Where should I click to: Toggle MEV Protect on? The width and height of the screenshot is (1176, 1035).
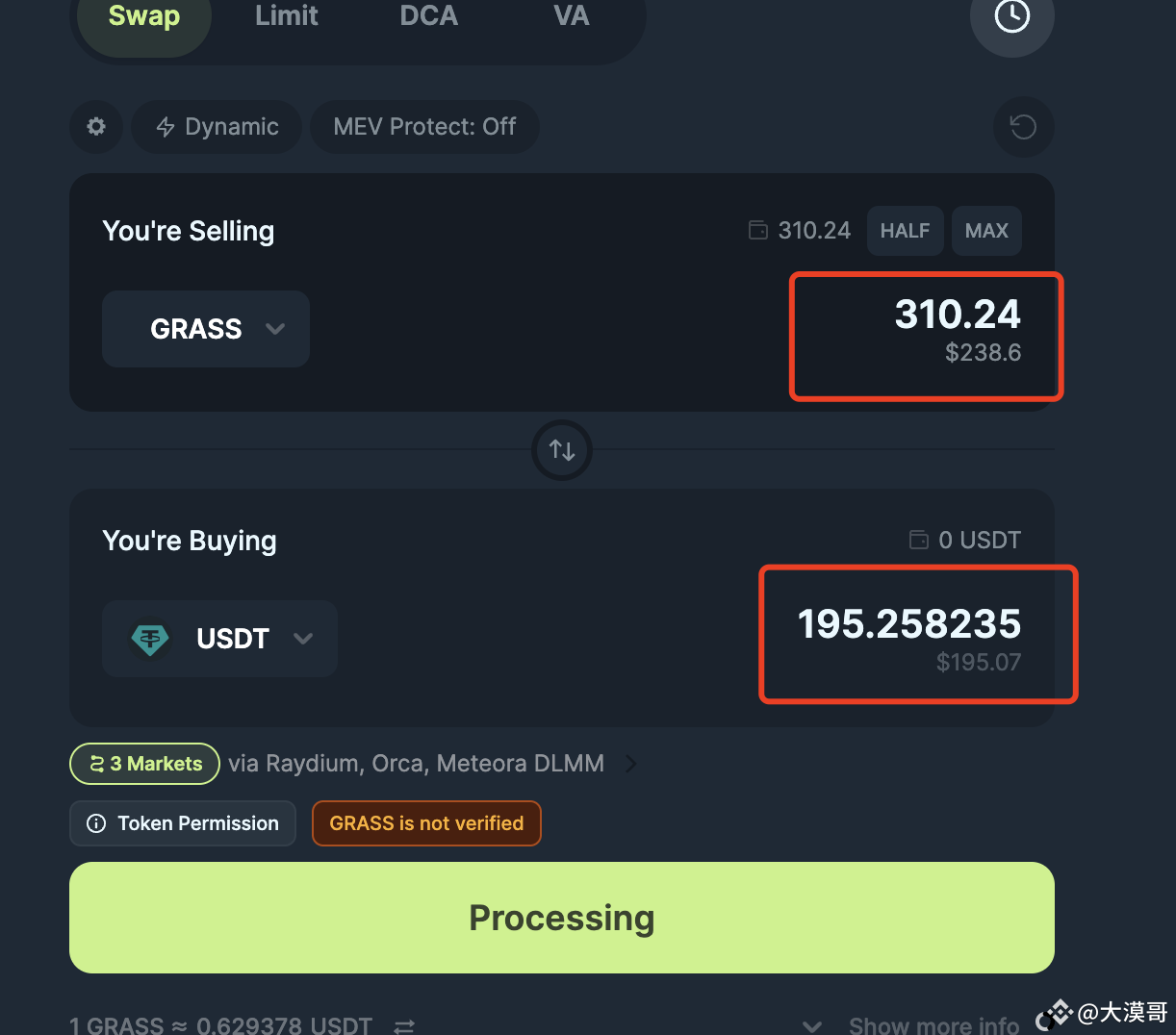tap(424, 126)
